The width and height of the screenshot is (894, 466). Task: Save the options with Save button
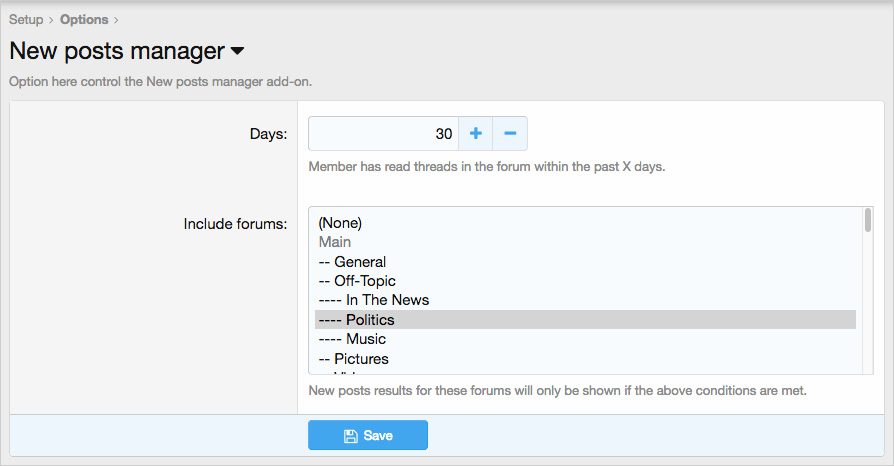368,435
